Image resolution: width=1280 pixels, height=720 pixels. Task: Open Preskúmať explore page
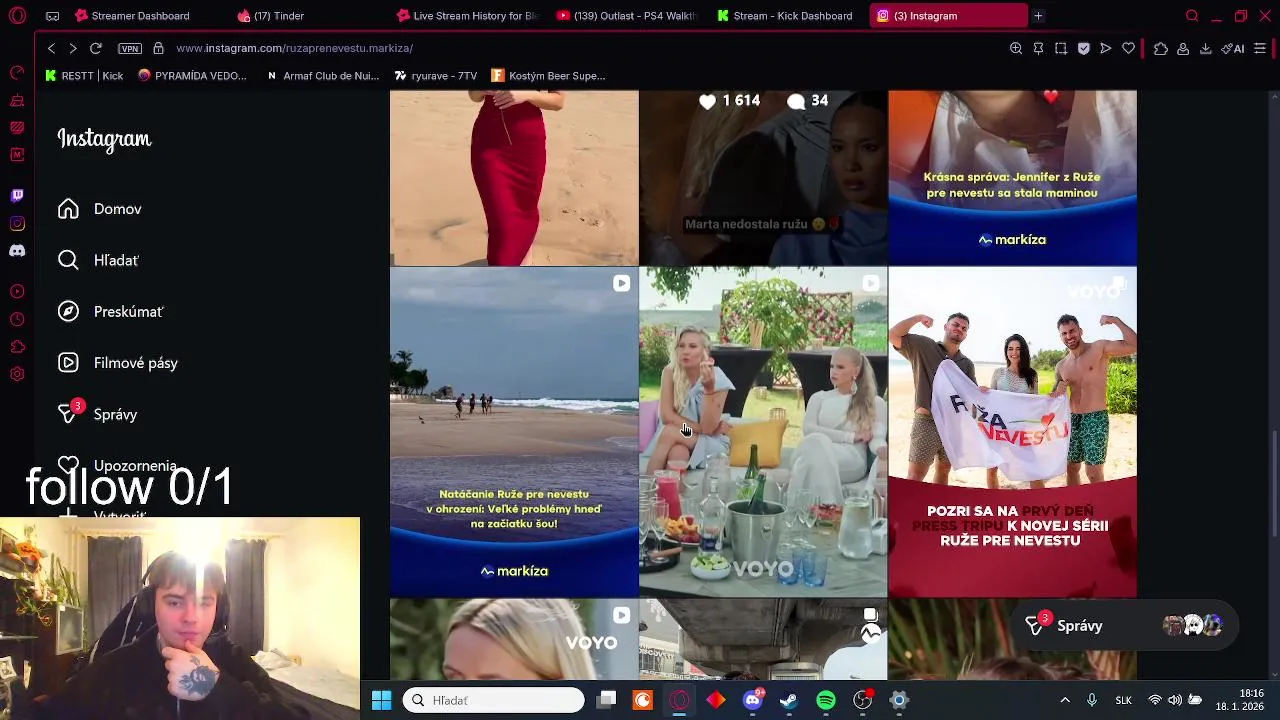click(x=110, y=312)
